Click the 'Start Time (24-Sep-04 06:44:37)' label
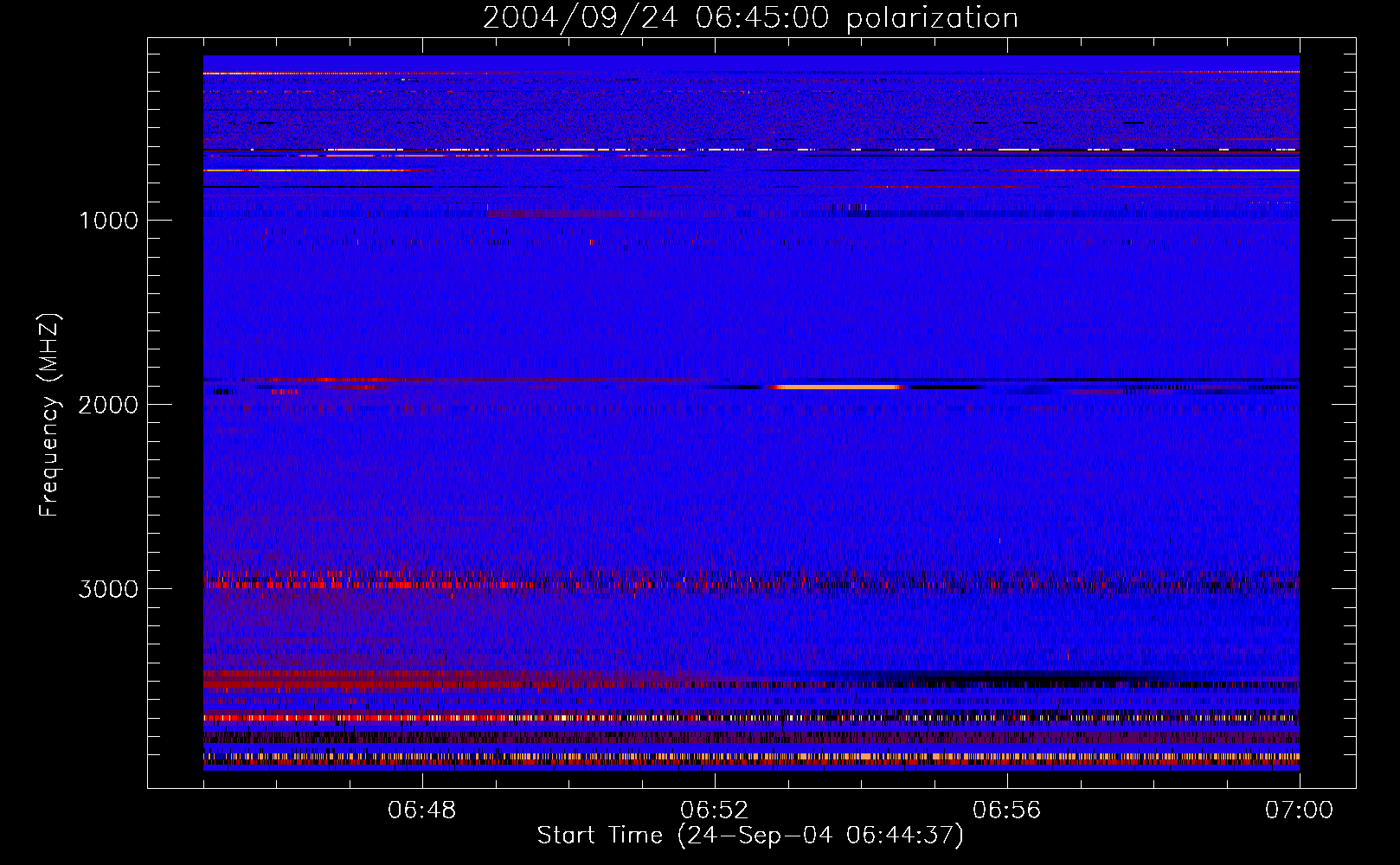Viewport: 1400px width, 865px height. (x=750, y=836)
